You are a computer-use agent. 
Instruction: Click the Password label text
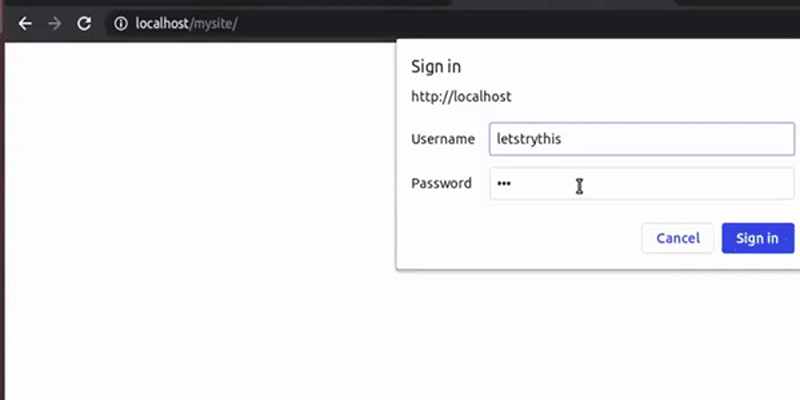click(441, 184)
